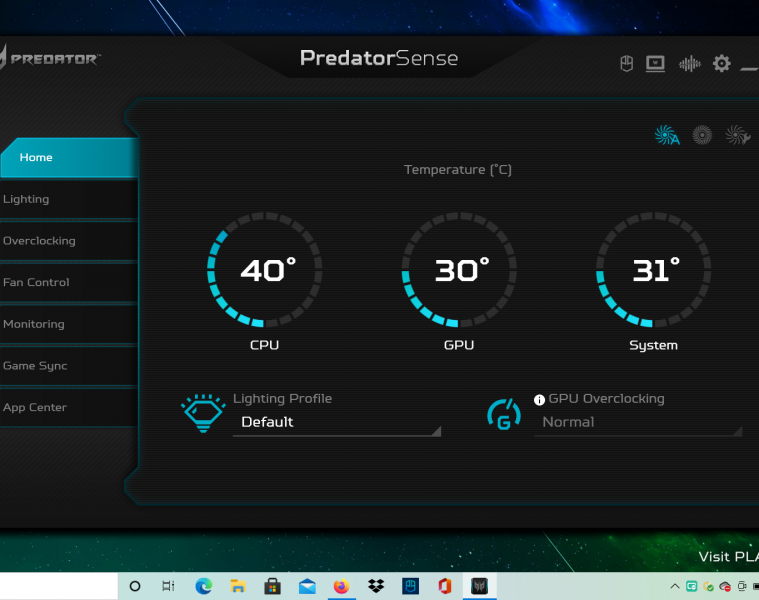Screen dimensions: 759x600
Task: Click the GPU Overclocking info icon
Action: (x=539, y=400)
